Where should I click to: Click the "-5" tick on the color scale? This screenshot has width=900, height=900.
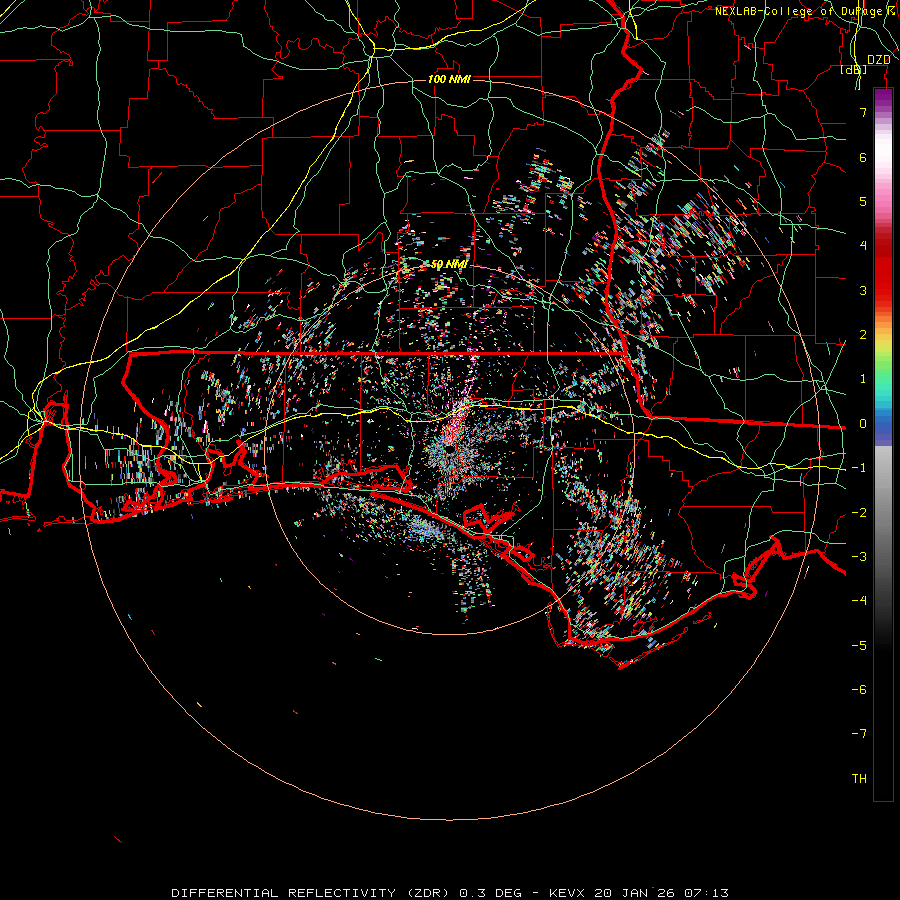pyautogui.click(x=859, y=646)
